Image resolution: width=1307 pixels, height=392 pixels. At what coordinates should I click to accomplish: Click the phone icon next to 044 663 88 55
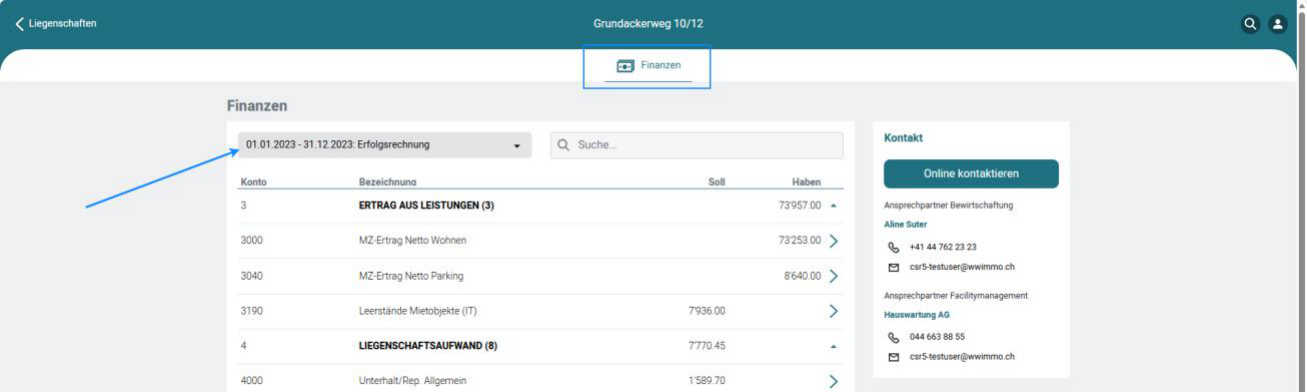click(x=894, y=337)
